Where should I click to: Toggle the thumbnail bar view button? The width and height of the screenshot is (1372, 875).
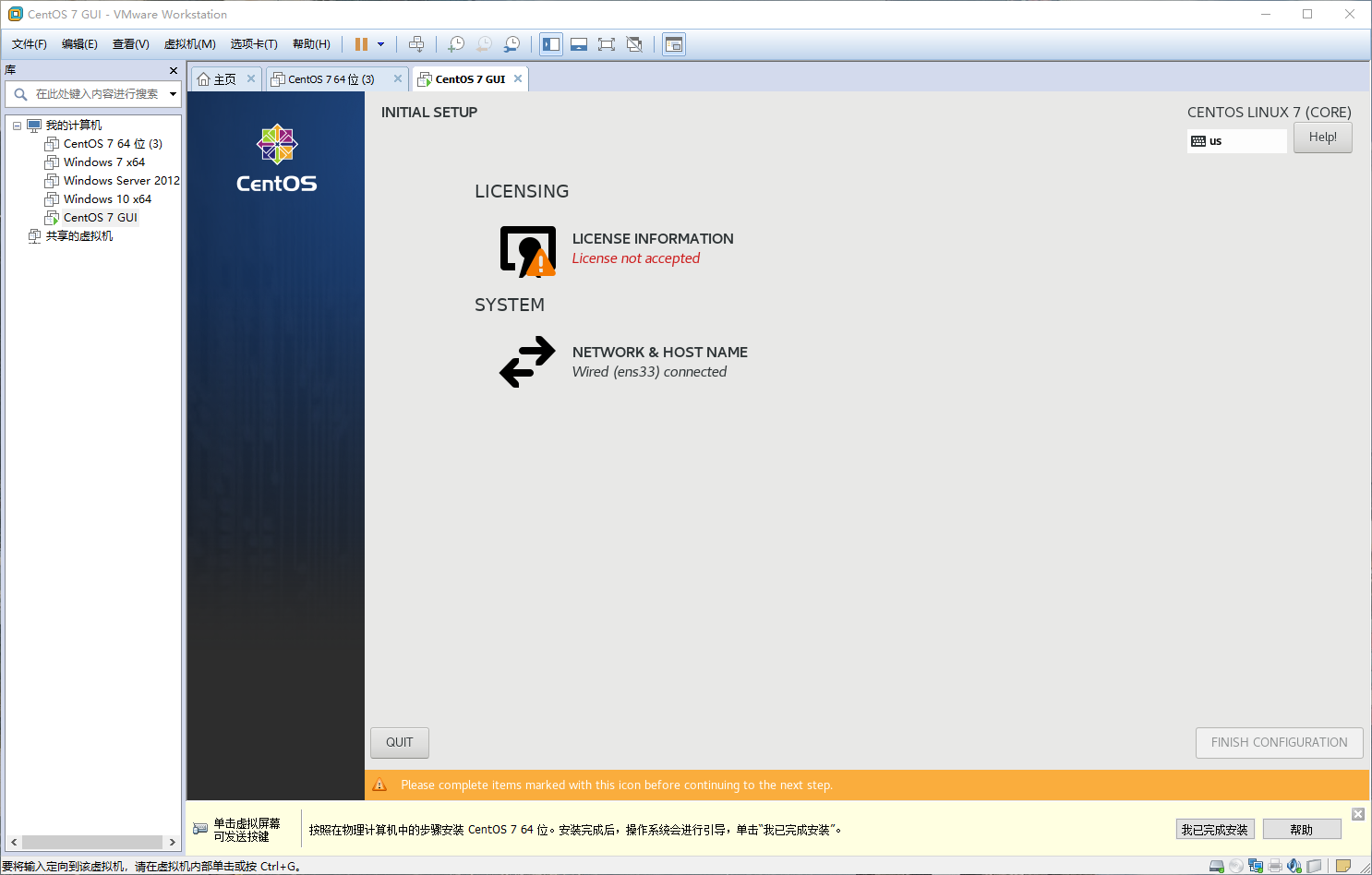[x=579, y=44]
